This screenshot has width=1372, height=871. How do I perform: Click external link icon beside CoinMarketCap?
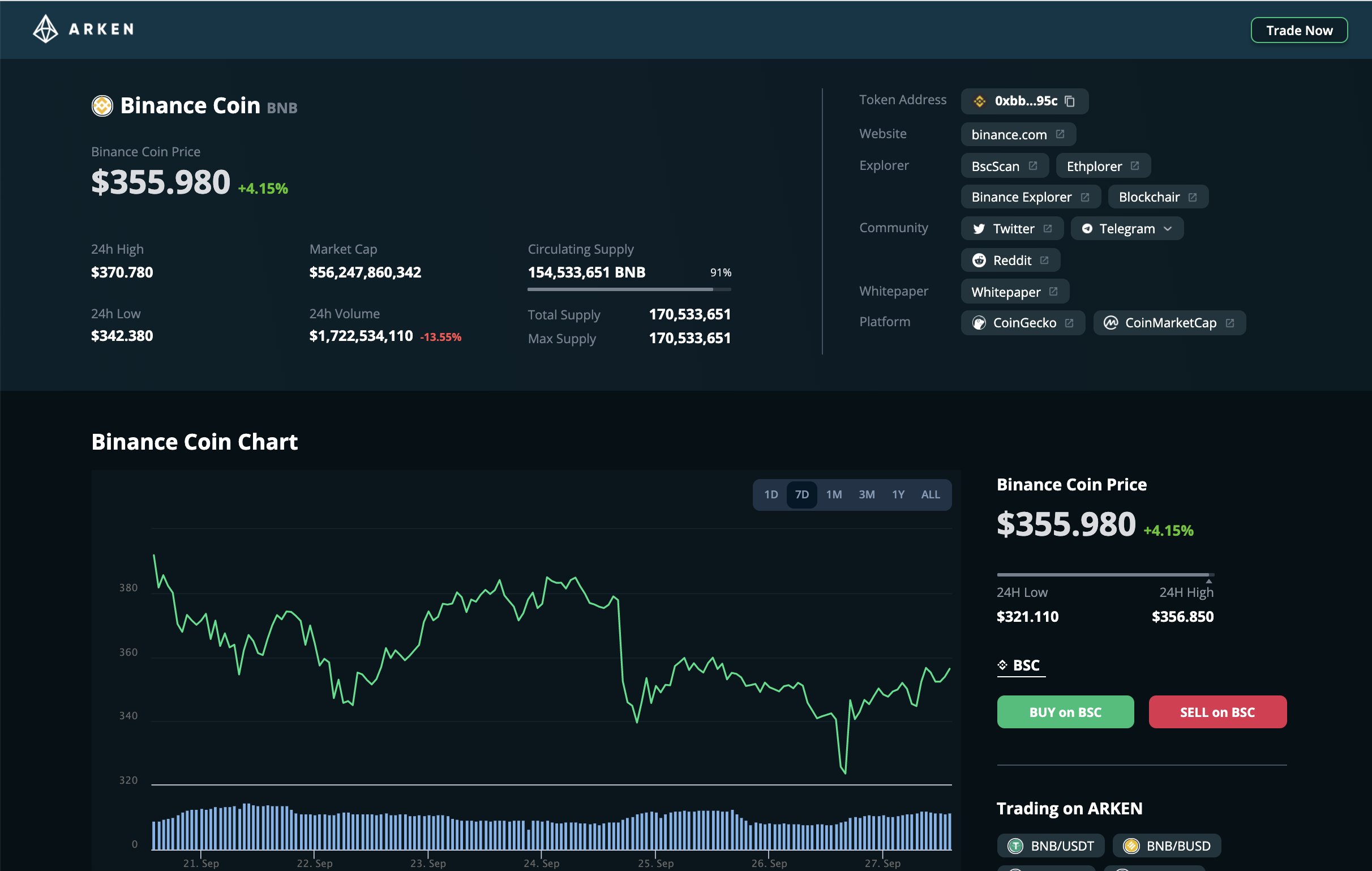click(1230, 323)
